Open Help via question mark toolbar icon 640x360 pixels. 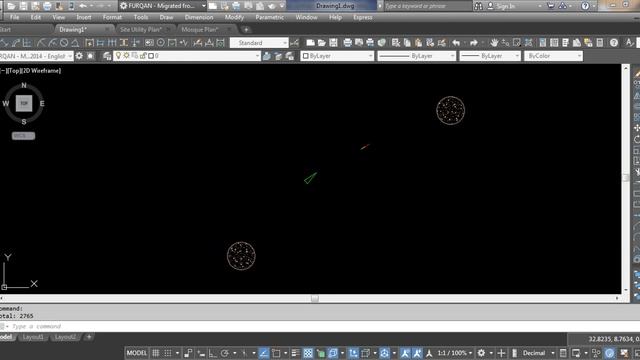(613, 43)
